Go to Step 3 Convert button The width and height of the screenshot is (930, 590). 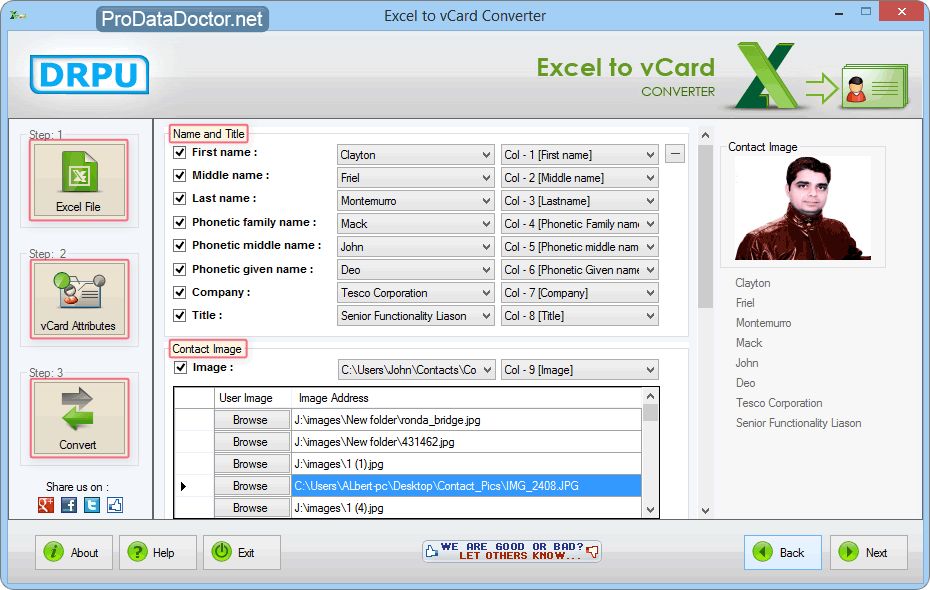78,418
